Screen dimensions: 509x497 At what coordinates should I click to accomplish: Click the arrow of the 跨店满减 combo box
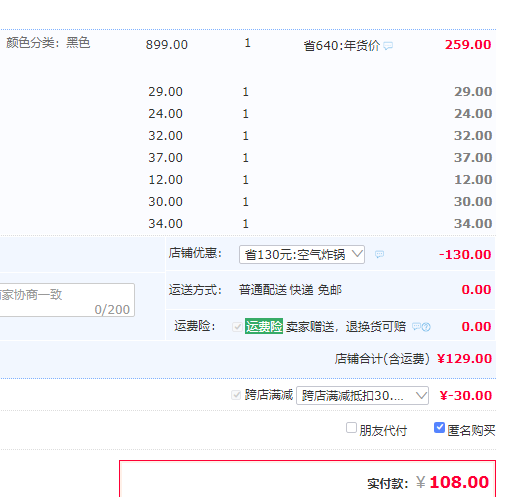(x=421, y=395)
